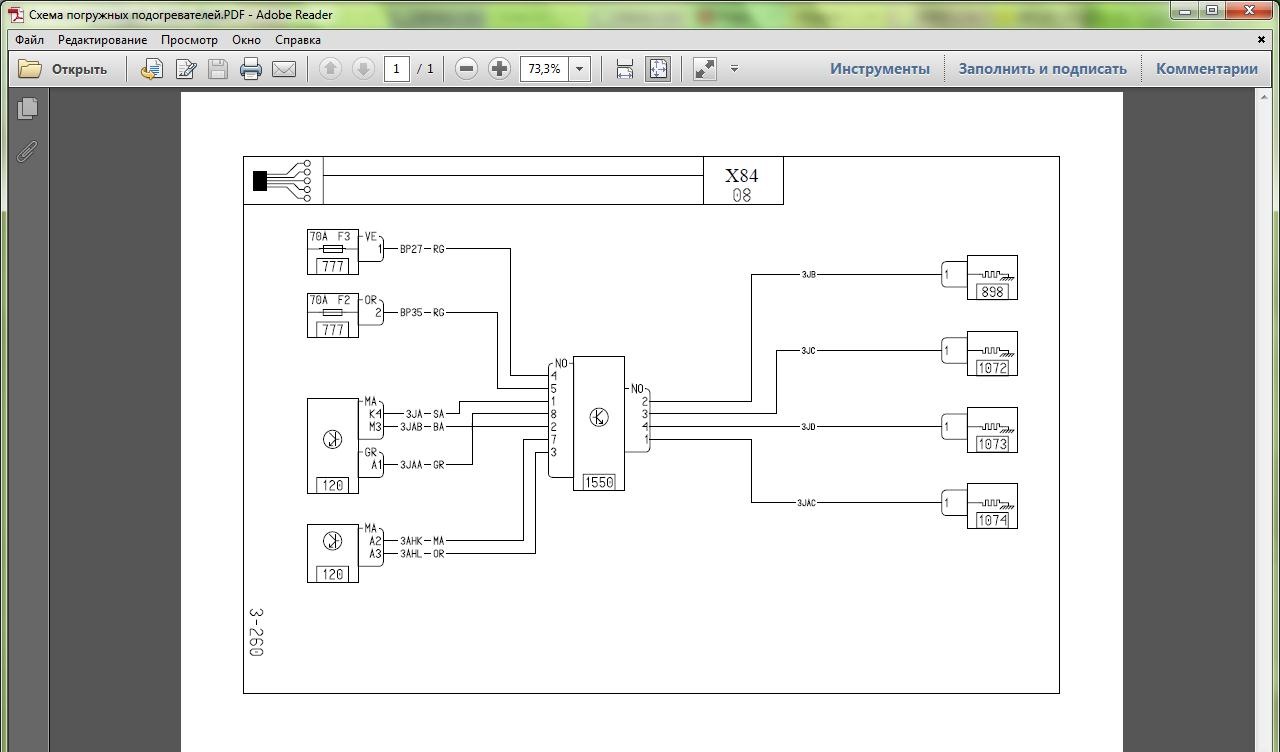The image size is (1280, 752).
Task: Click fit width scrolling mode icon
Action: point(625,69)
